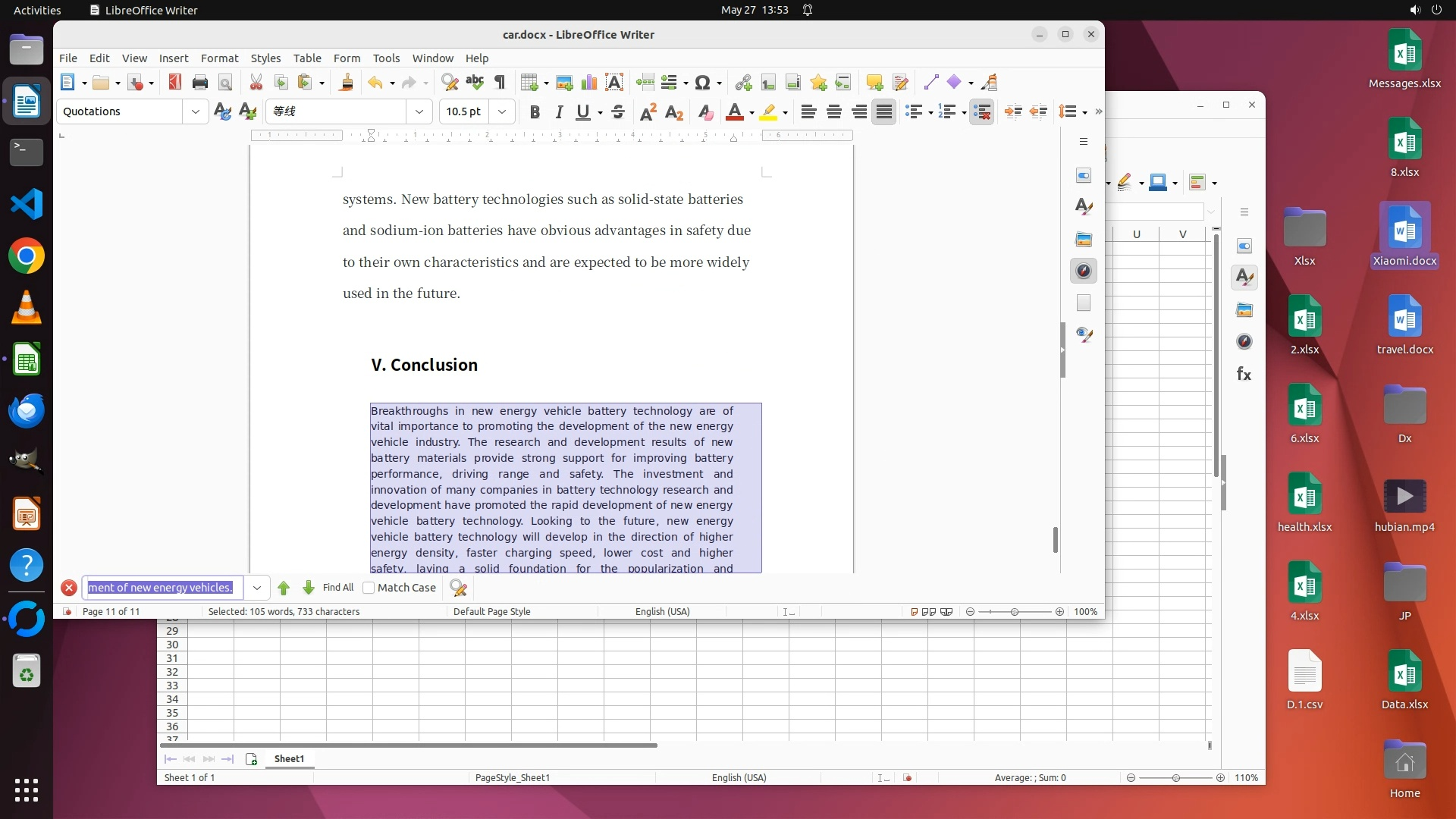
Task: Click the Strikethrough formatting icon
Action: click(618, 112)
